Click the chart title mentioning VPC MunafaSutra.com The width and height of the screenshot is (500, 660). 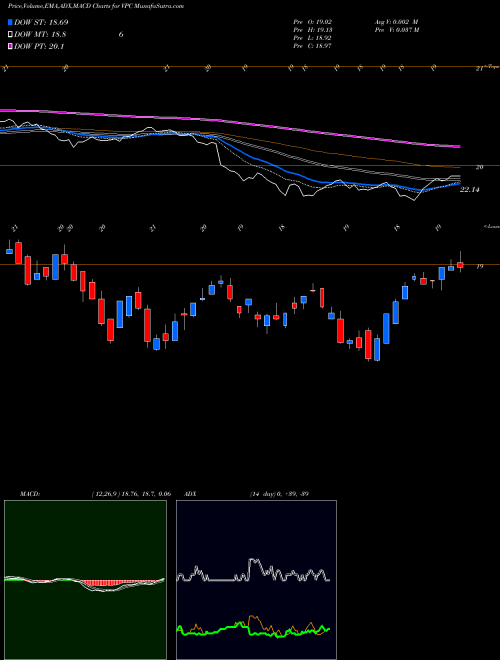(96, 7)
